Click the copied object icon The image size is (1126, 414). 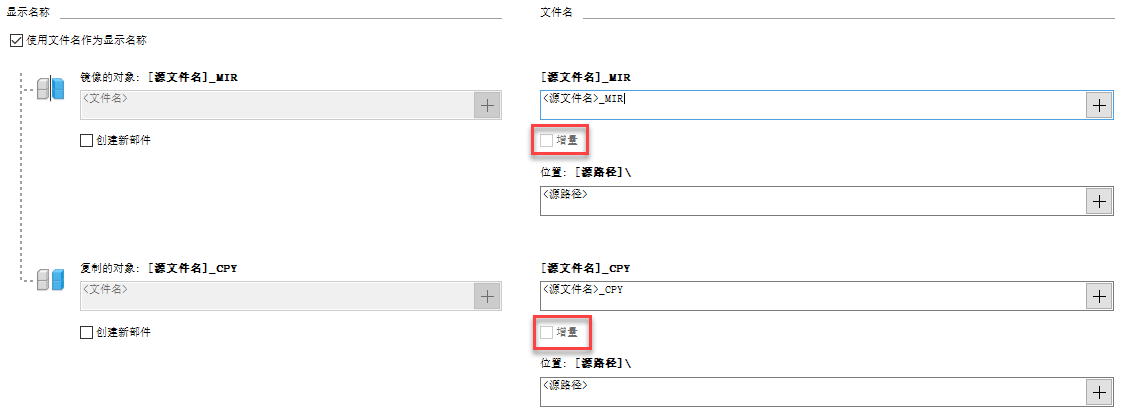click(50, 281)
